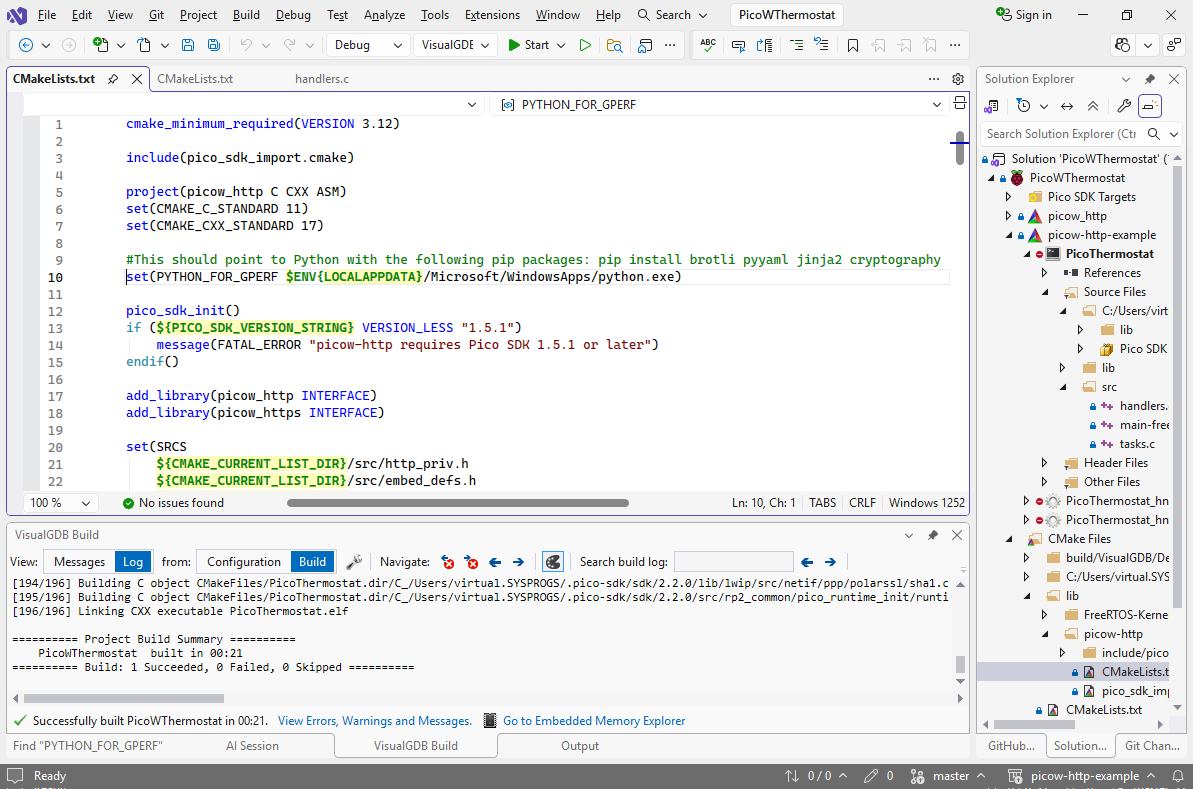Open build settings via the wrench icon
Screen dimensions: 1193x789
(x=354, y=562)
